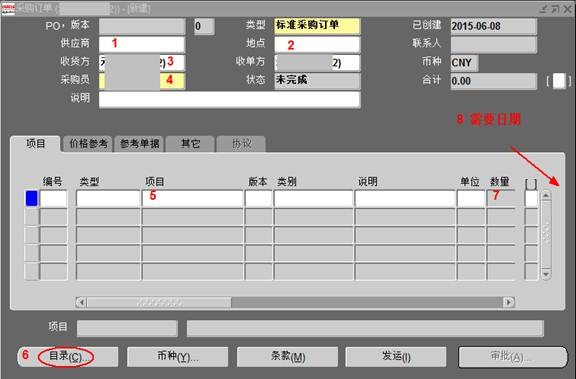The image size is (576, 379).
Task: Click the 币种(Y)... currency button
Action: [x=177, y=357]
